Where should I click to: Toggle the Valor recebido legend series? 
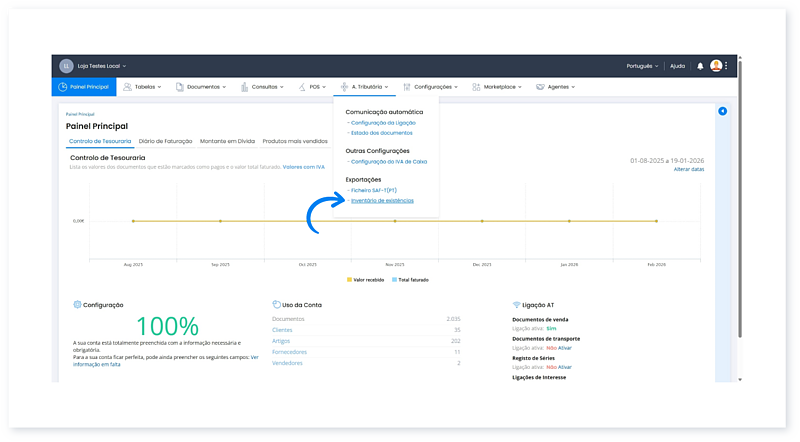coord(365,280)
